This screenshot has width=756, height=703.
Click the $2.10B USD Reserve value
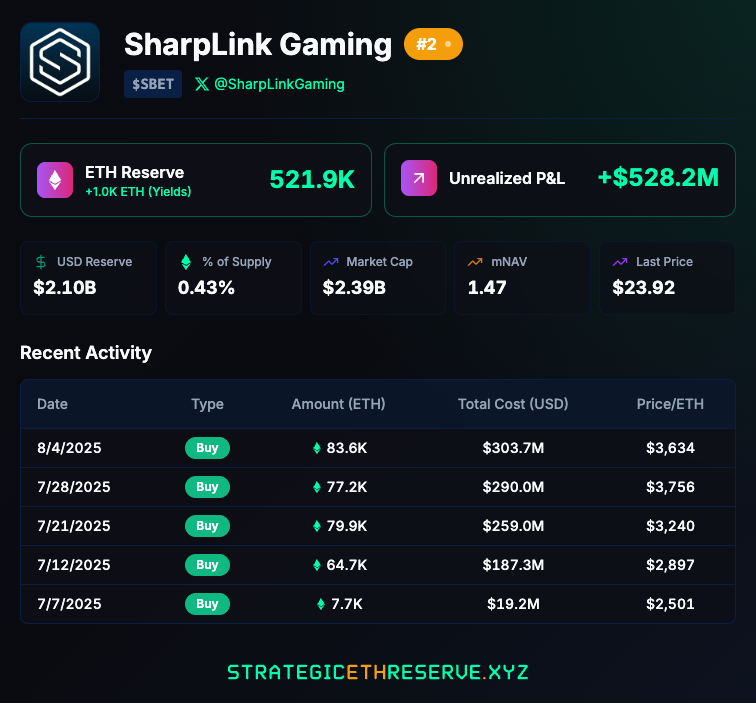(65, 288)
